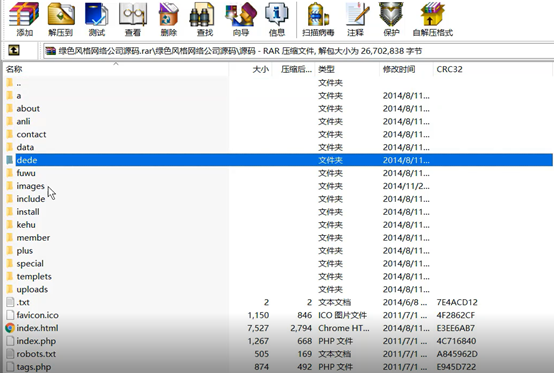Select the 'member' folder
Image resolution: width=554 pixels, height=373 pixels.
(x=33, y=238)
